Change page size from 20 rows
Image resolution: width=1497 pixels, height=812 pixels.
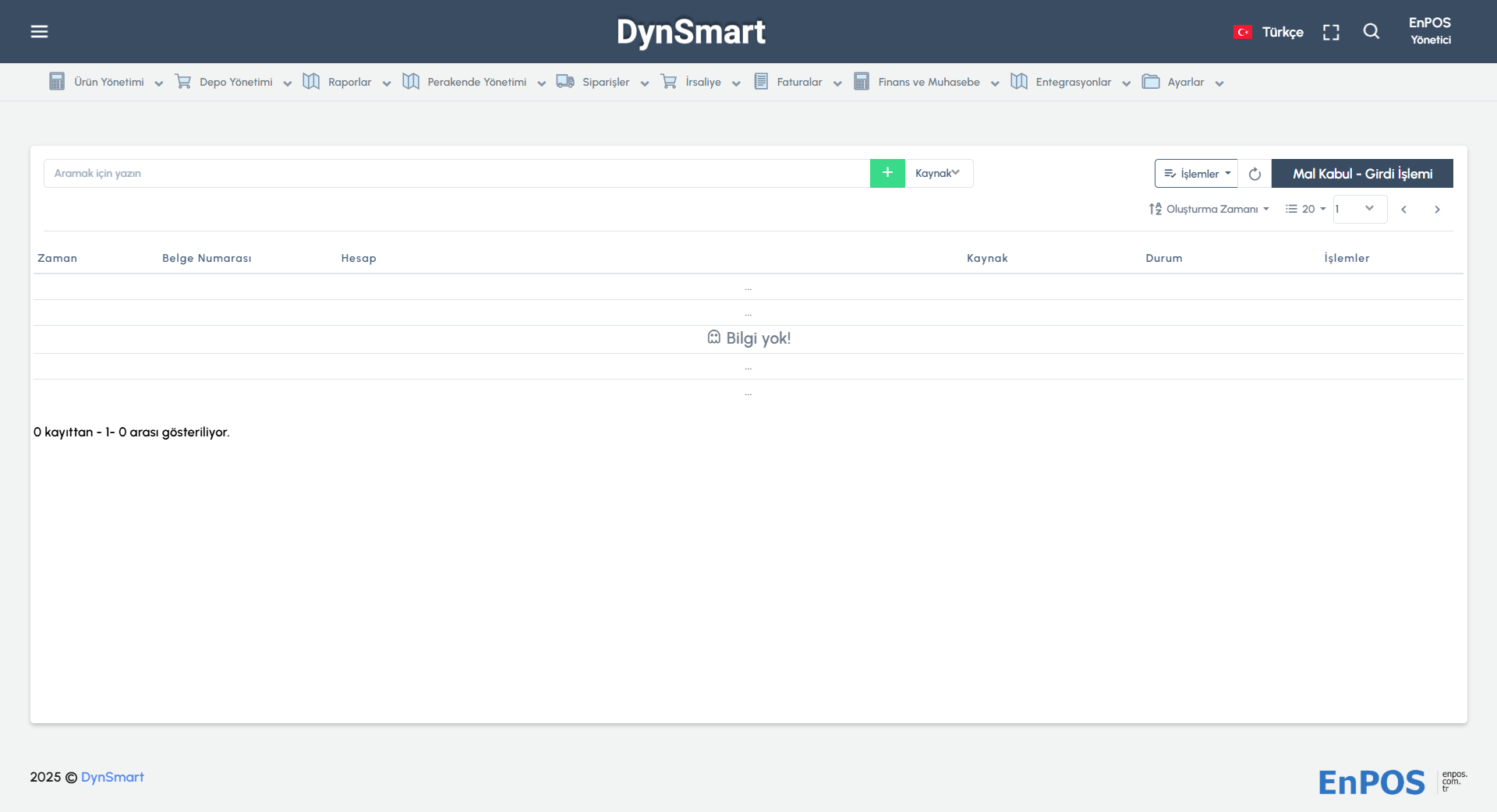1306,209
